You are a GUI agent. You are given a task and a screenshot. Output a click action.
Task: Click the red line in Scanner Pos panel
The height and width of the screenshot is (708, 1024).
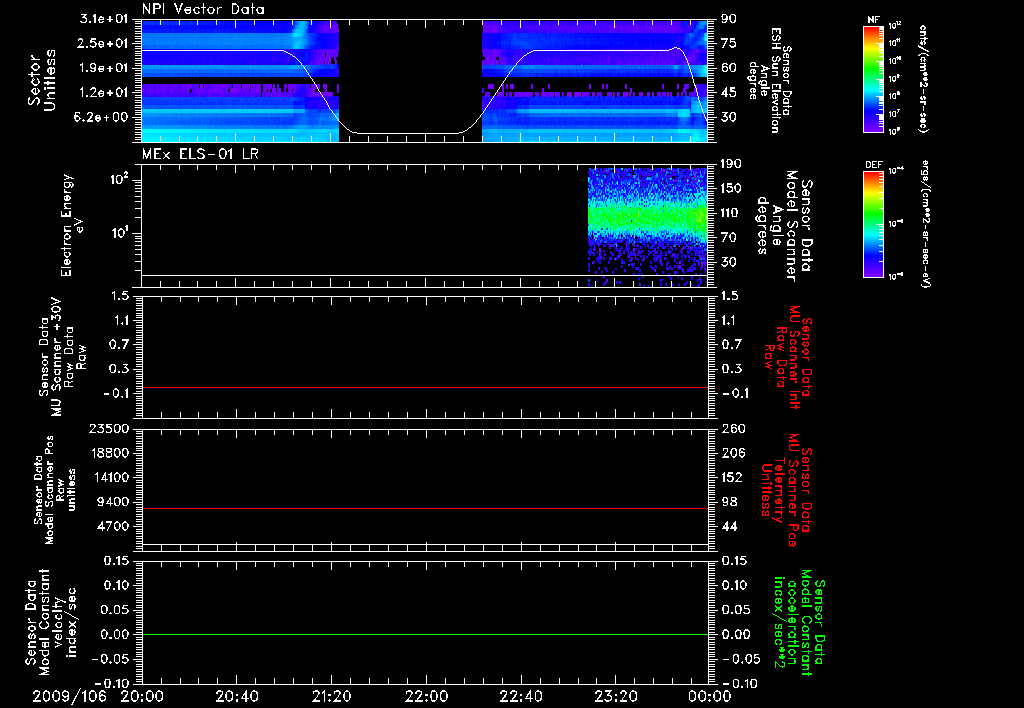click(425, 508)
